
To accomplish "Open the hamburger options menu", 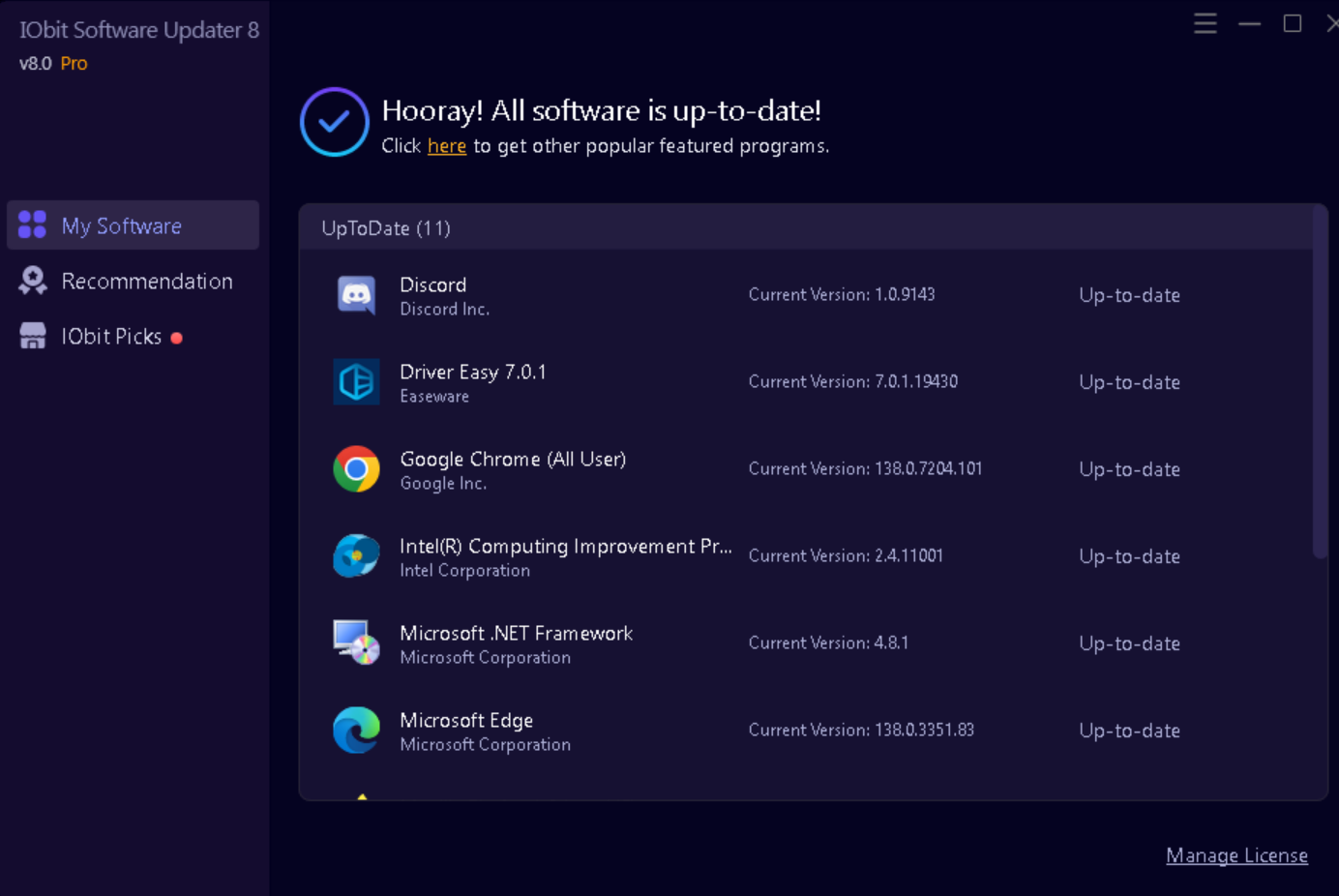I will click(1205, 23).
